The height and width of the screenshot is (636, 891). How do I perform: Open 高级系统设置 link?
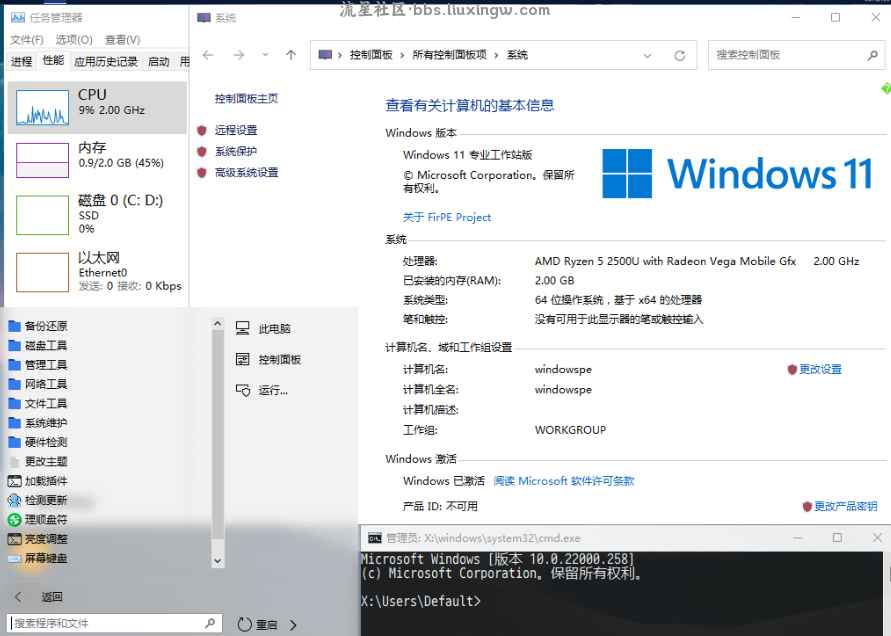(246, 172)
